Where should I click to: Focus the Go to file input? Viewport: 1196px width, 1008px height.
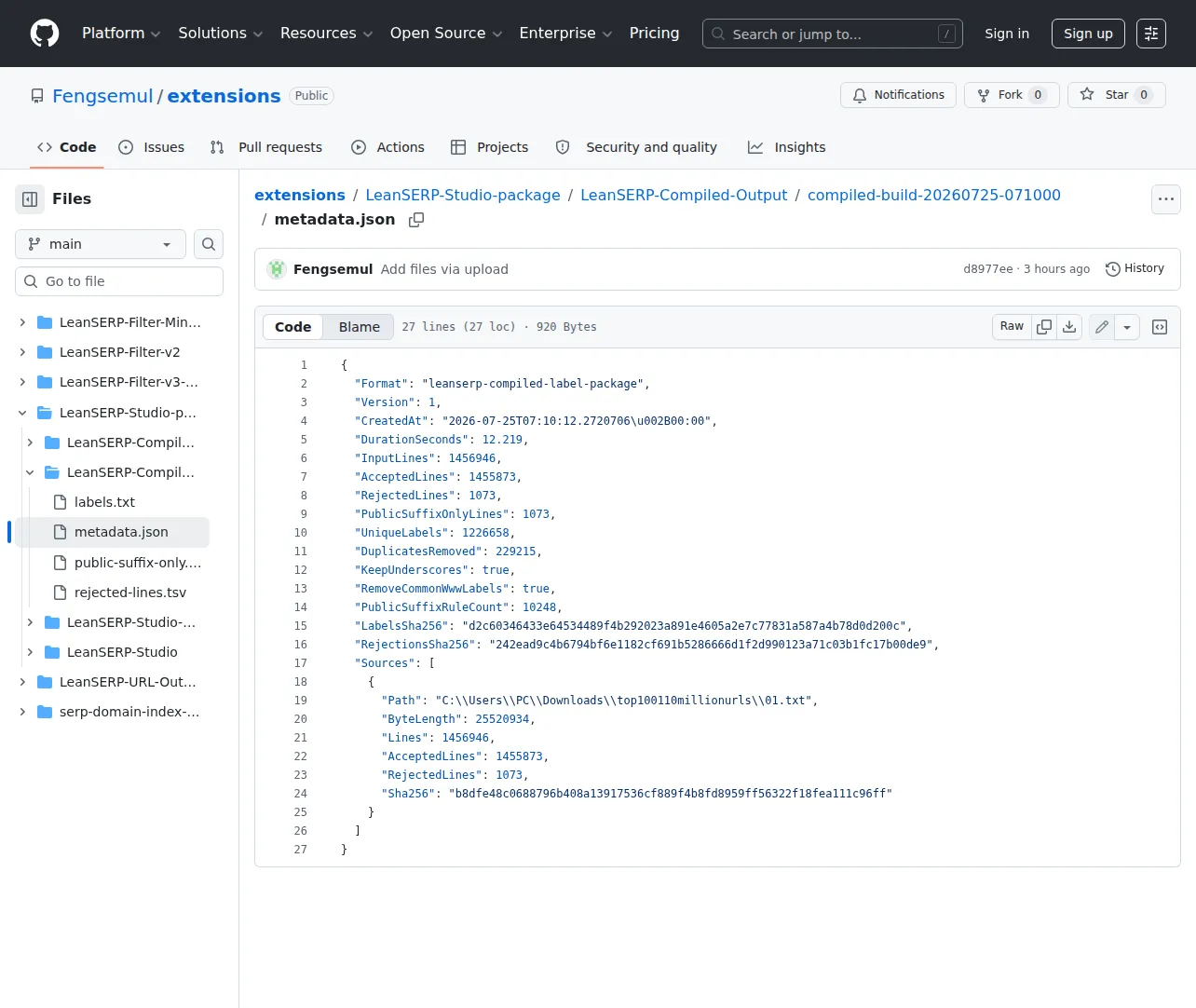(x=119, y=281)
